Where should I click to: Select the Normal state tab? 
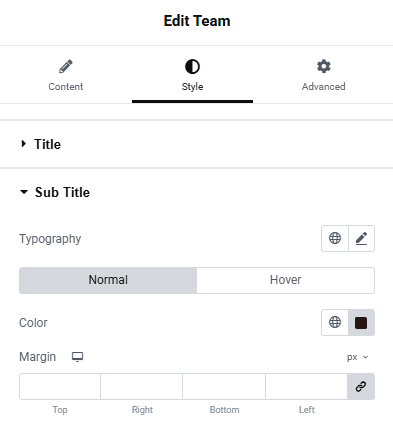point(108,280)
